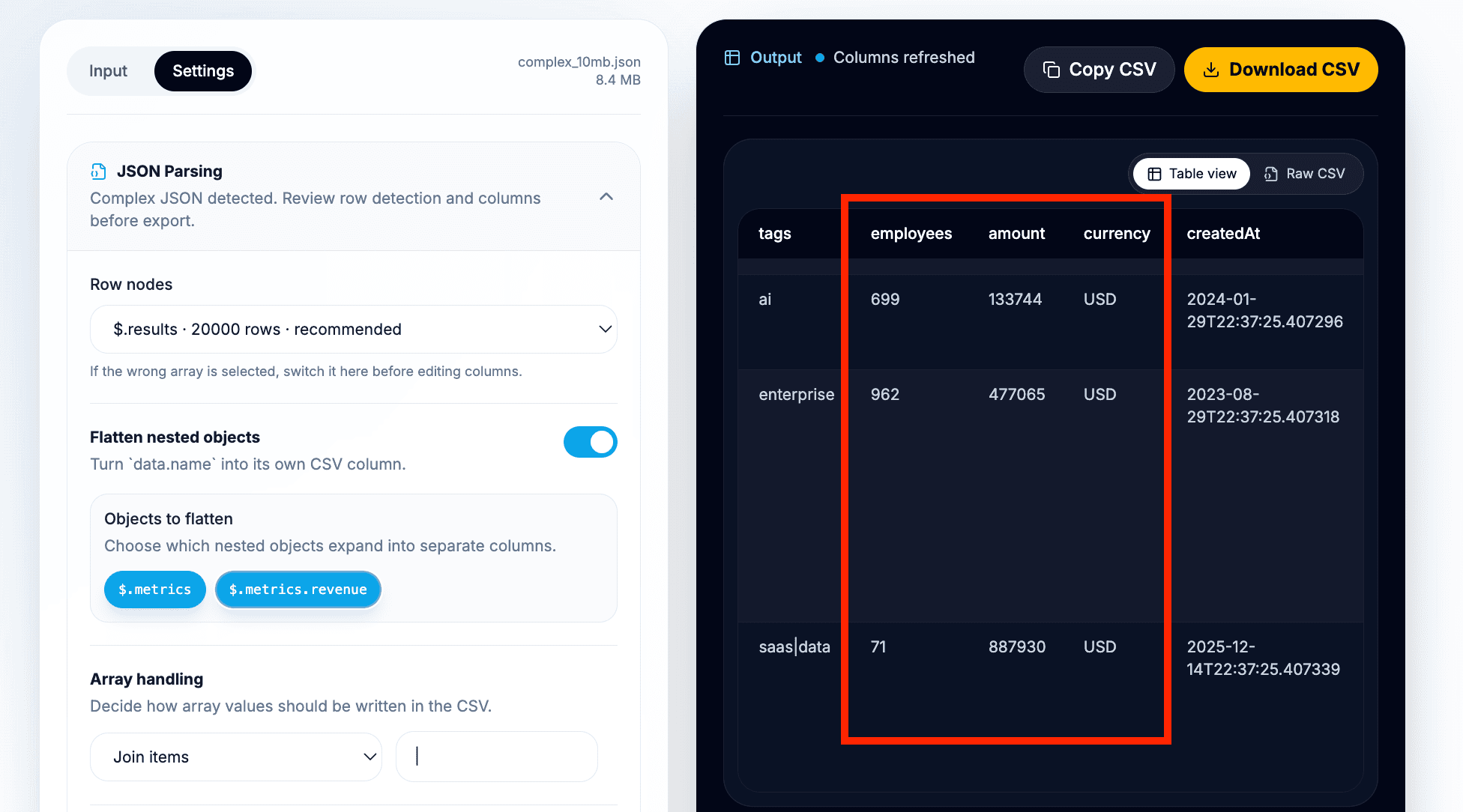The height and width of the screenshot is (812, 1463).
Task: Click the Row nodes label
Action: [x=131, y=285]
